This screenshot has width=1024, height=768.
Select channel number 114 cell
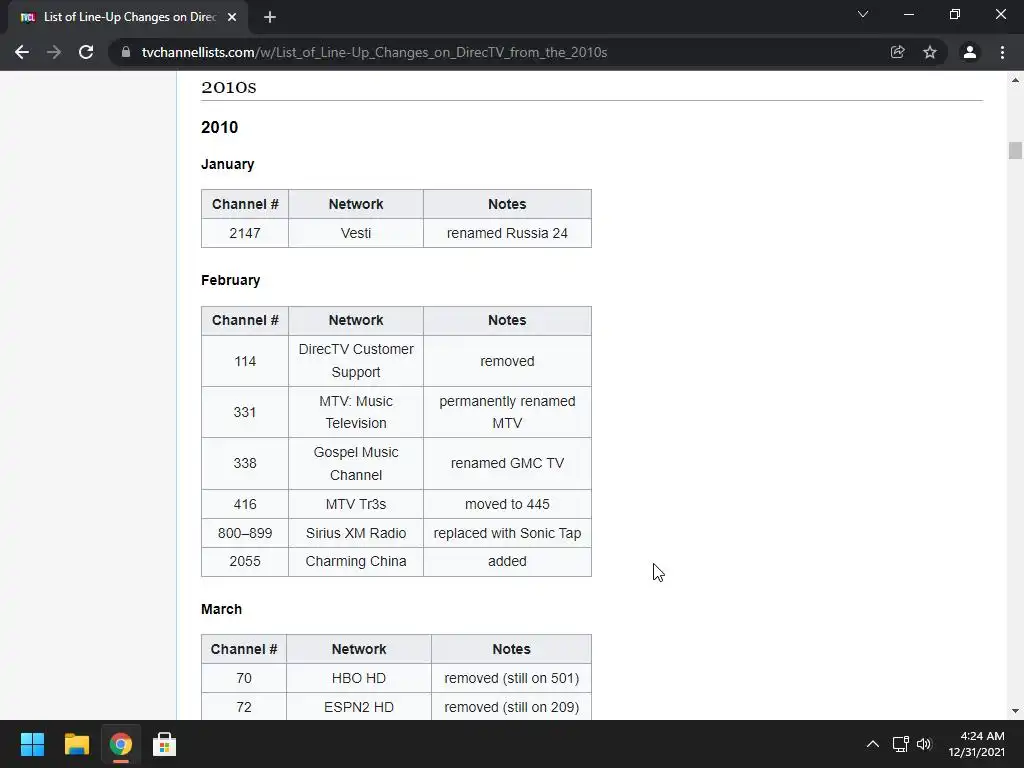[x=245, y=360]
